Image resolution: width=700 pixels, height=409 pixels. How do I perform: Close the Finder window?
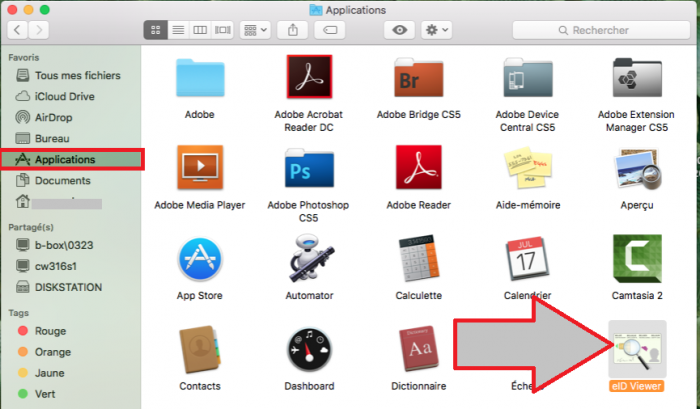[x=12, y=9]
